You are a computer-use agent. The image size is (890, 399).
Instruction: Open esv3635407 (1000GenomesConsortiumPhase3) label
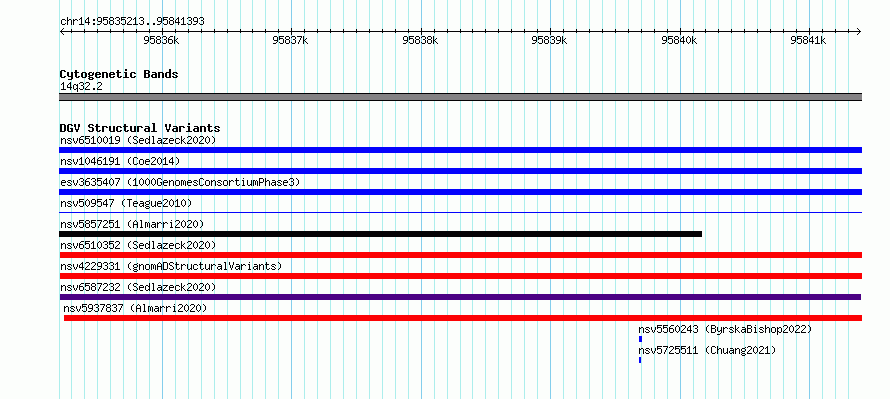point(180,182)
